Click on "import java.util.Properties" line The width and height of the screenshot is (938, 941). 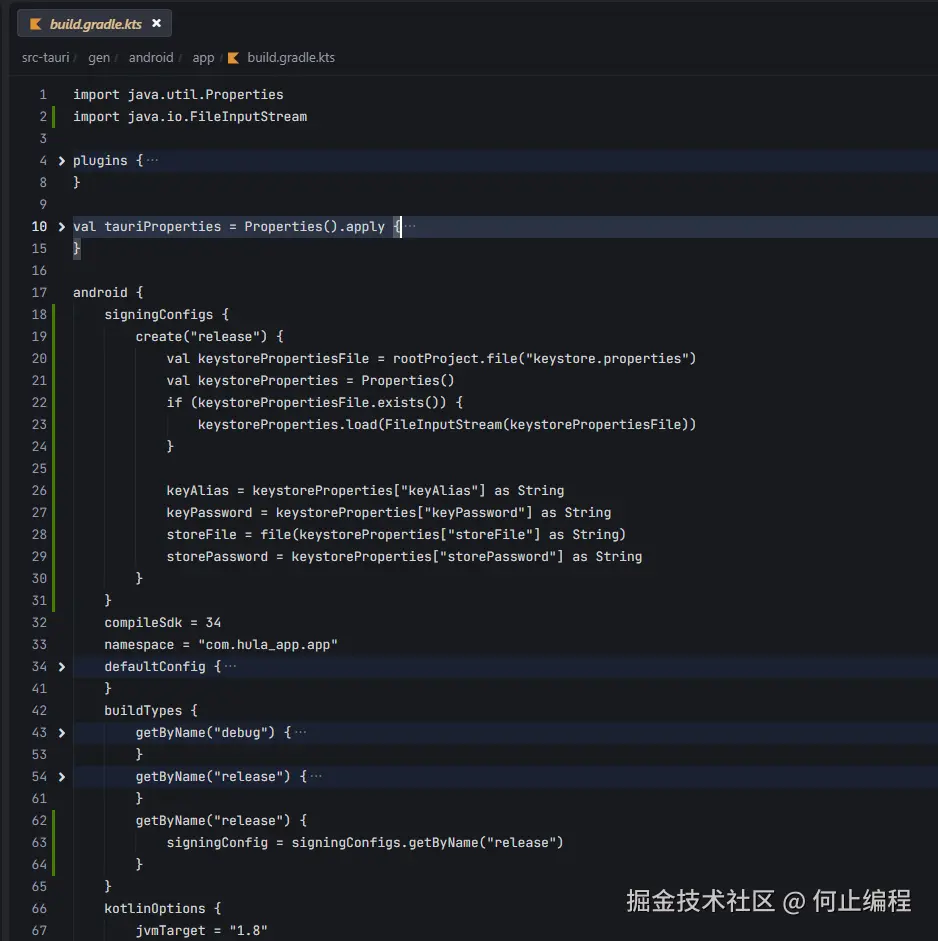[178, 95]
